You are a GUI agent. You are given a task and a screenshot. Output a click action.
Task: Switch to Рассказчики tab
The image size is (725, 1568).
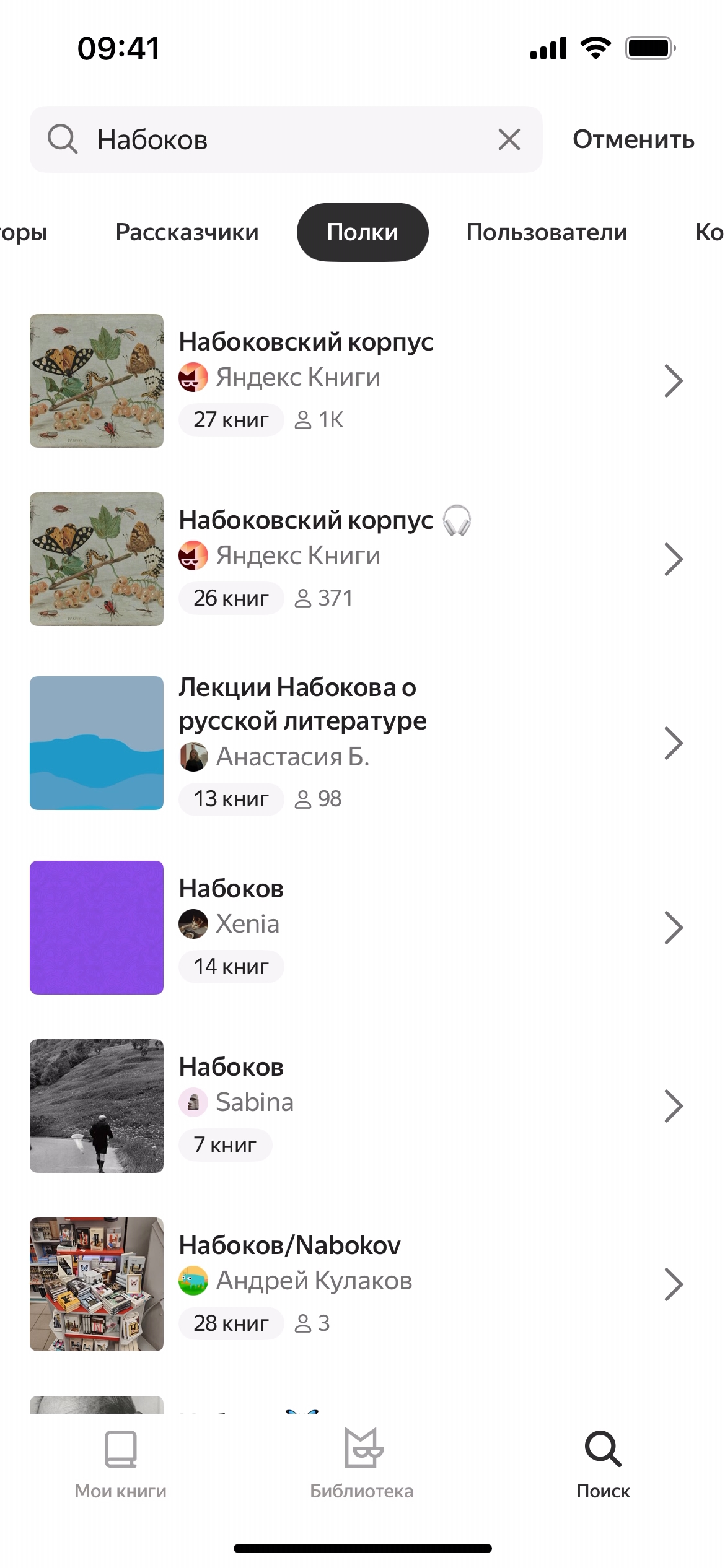[187, 232]
